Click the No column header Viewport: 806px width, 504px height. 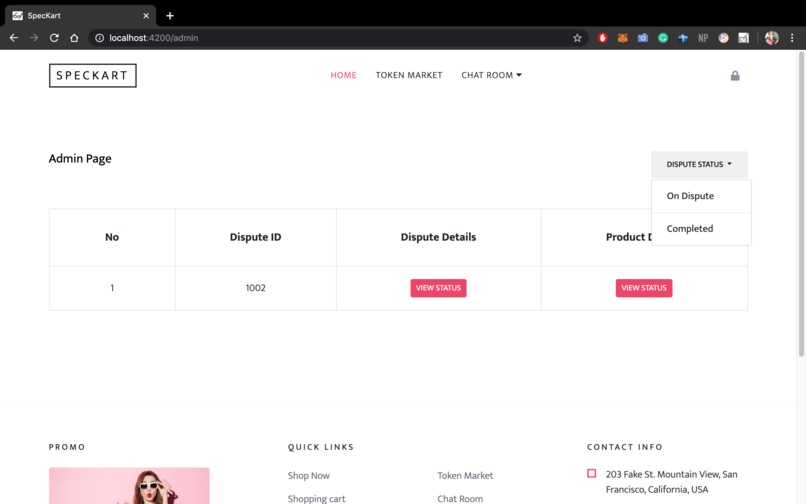[112, 237]
